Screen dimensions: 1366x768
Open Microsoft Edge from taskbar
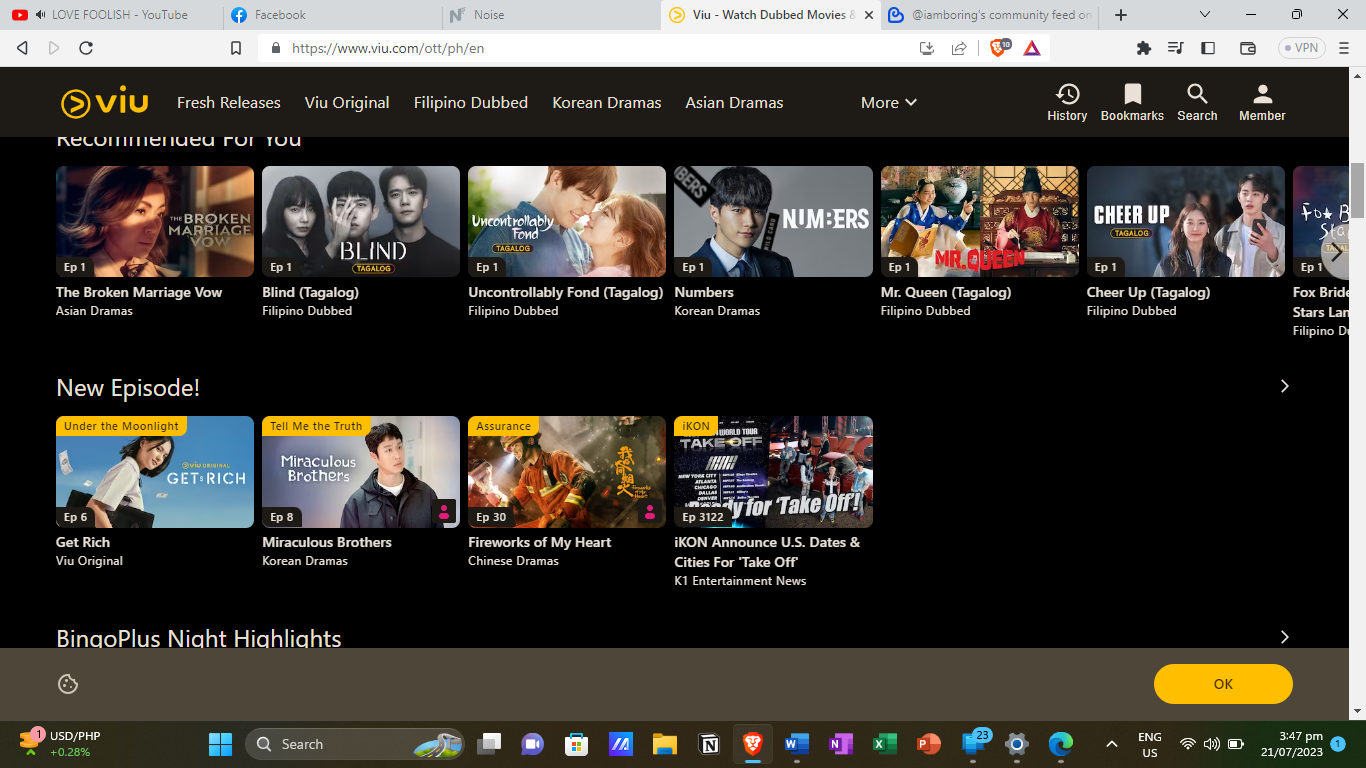(x=1061, y=744)
